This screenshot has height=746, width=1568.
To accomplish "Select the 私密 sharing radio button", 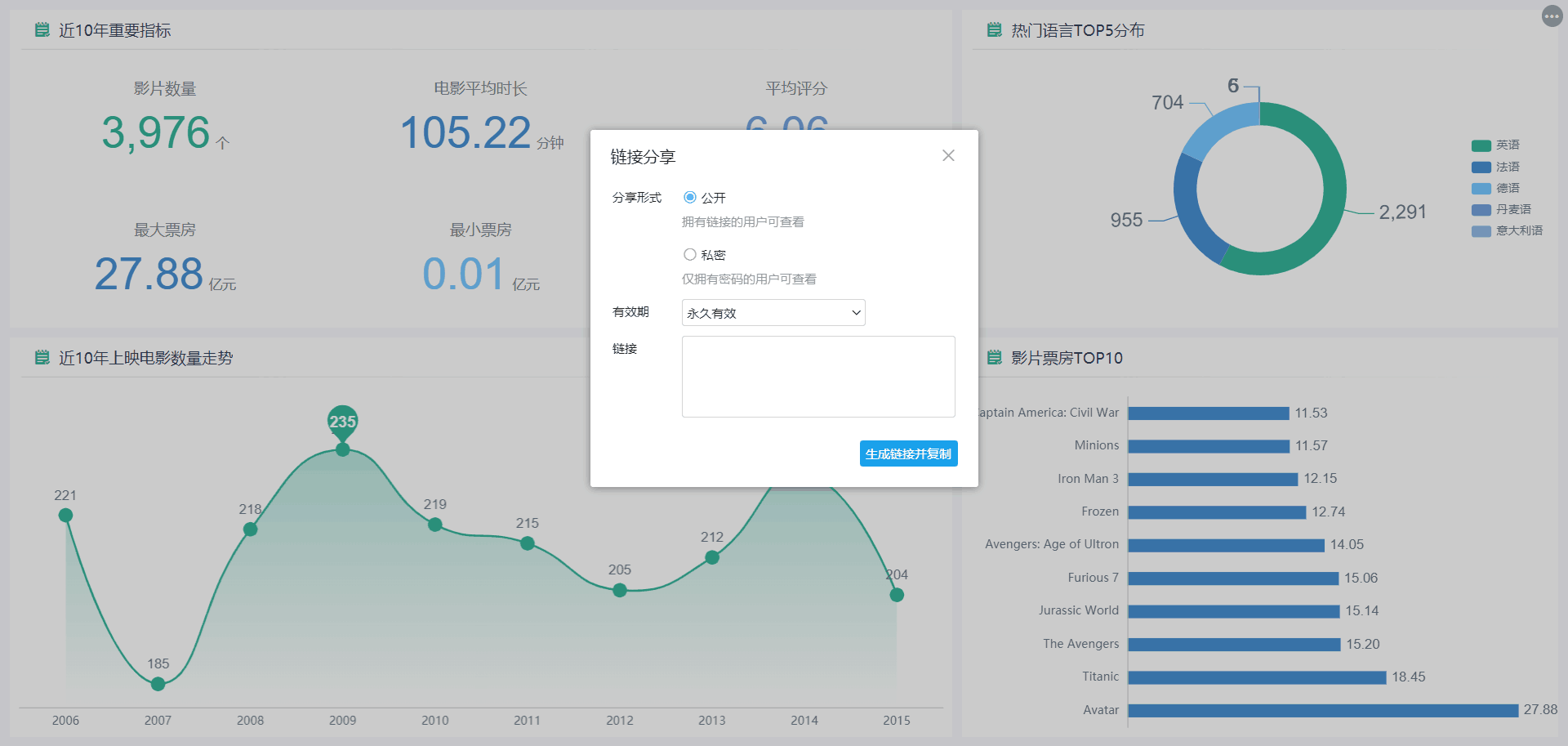I will [x=690, y=255].
